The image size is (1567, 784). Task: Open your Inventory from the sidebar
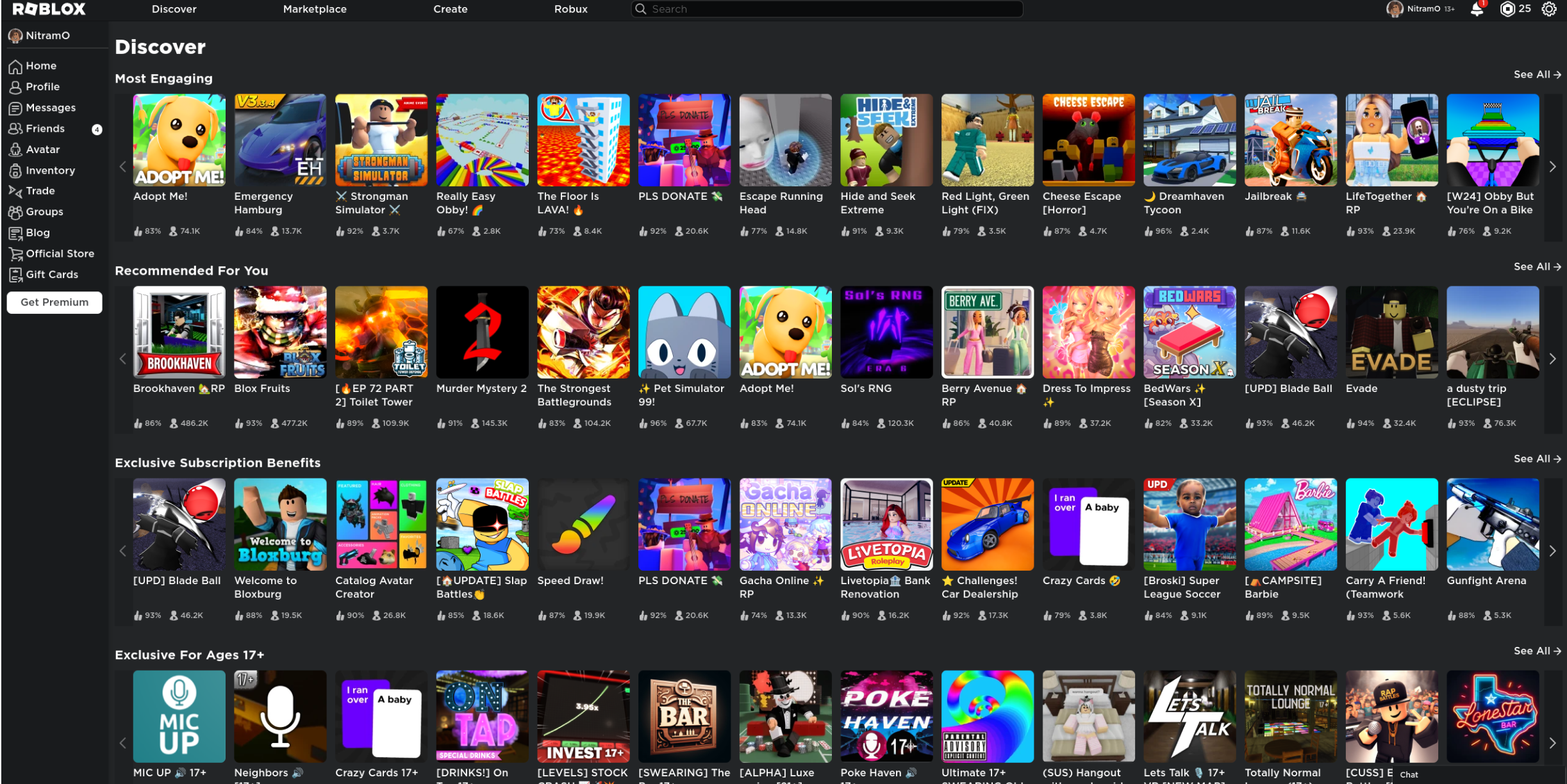pos(50,170)
